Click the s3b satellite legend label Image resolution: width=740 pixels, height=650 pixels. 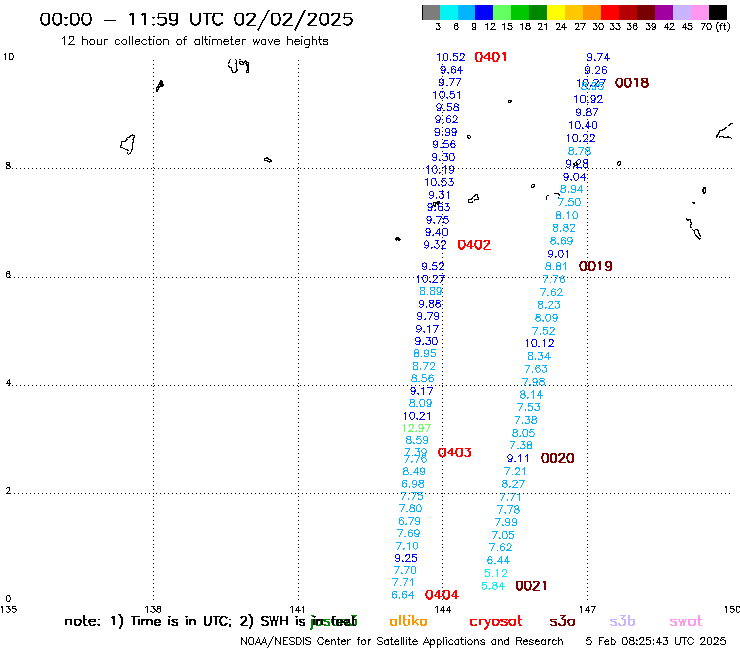622,621
